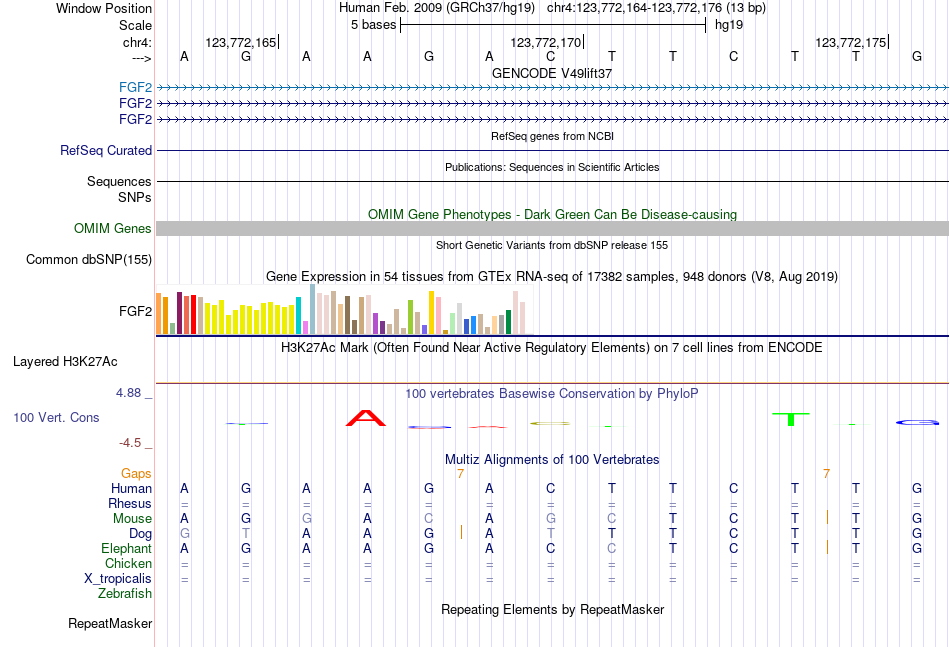
Task: Select the RefSeq Curated track label
Action: [x=106, y=150]
